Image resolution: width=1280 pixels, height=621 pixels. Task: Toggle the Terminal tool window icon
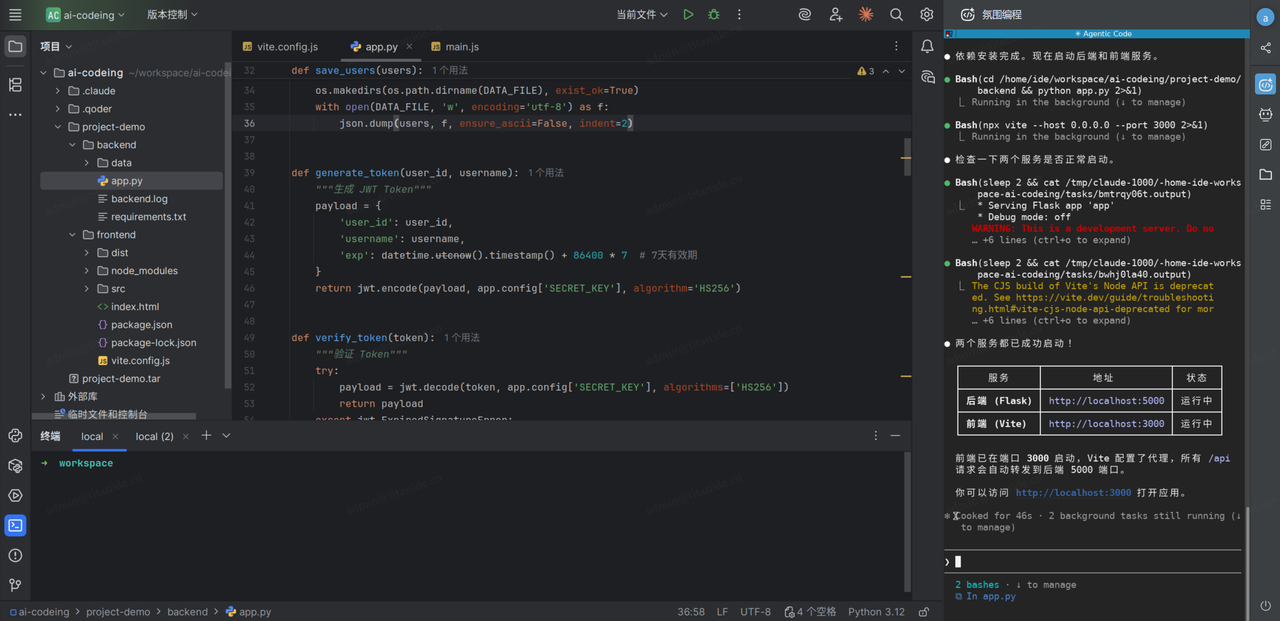coord(15,525)
